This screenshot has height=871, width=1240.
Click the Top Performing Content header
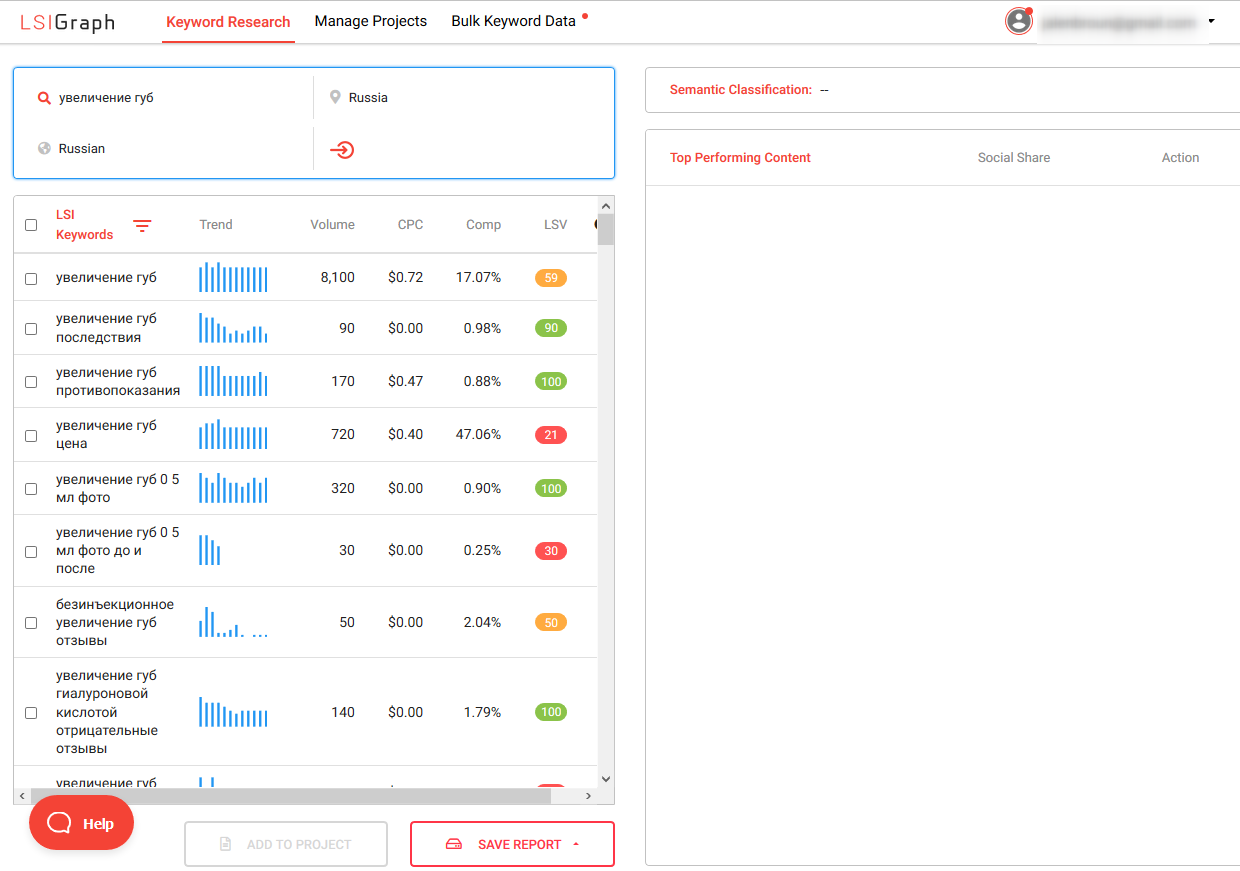740,158
